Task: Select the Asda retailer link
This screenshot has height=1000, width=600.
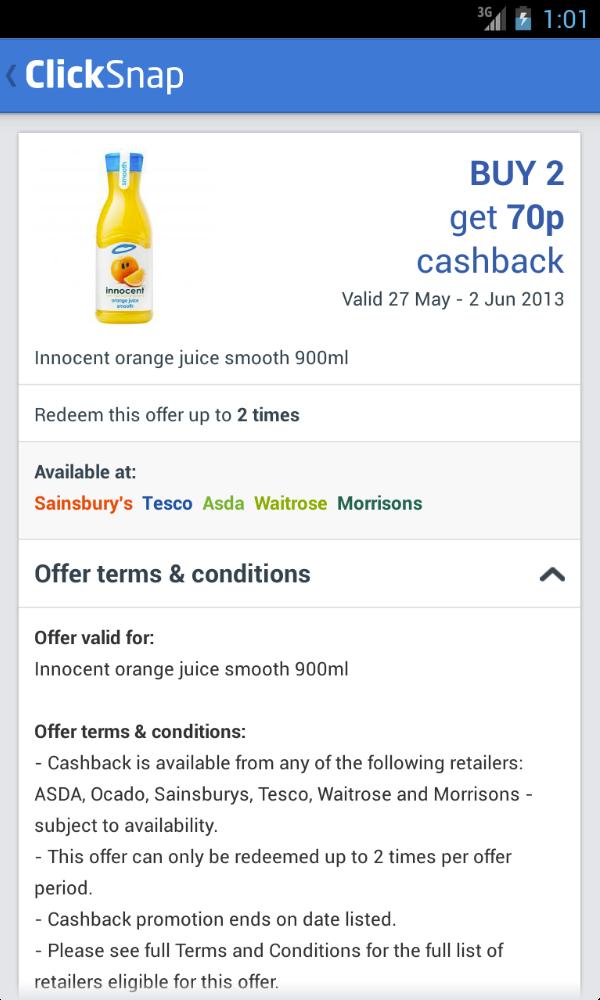Action: coord(223,503)
